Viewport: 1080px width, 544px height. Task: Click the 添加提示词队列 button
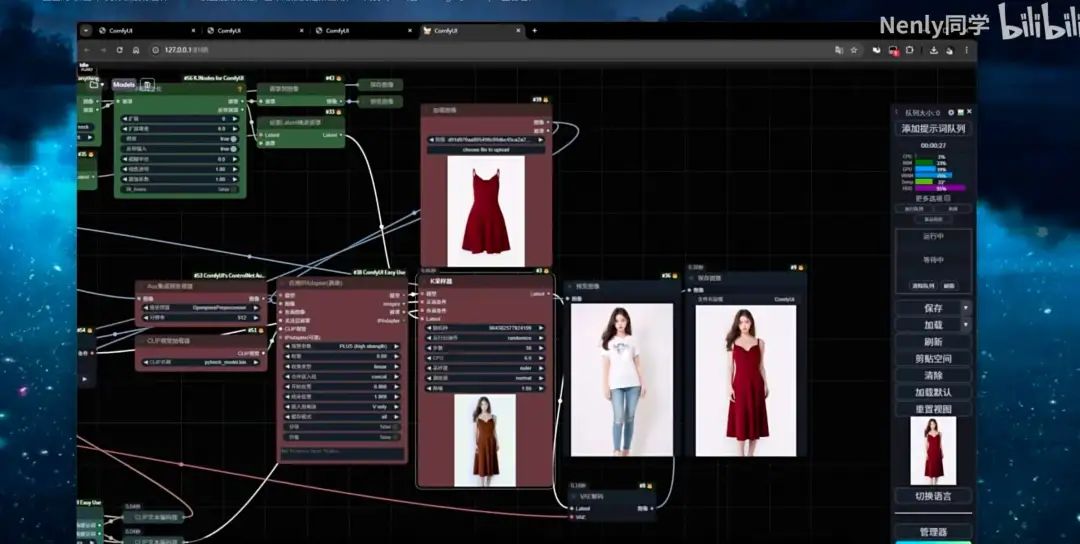click(933, 129)
